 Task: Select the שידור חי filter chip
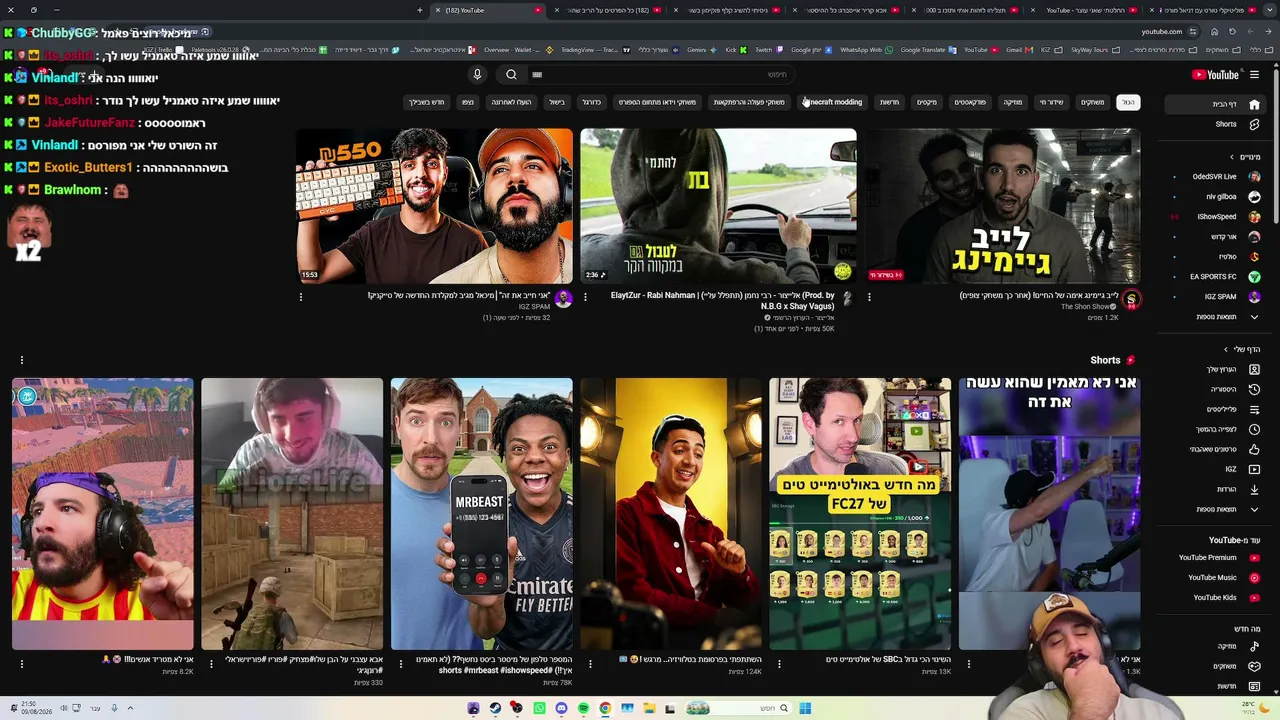click(x=1051, y=102)
